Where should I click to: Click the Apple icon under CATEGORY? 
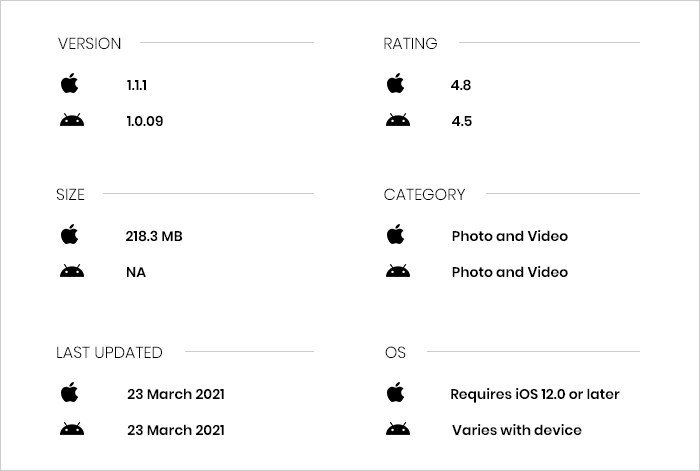point(396,234)
